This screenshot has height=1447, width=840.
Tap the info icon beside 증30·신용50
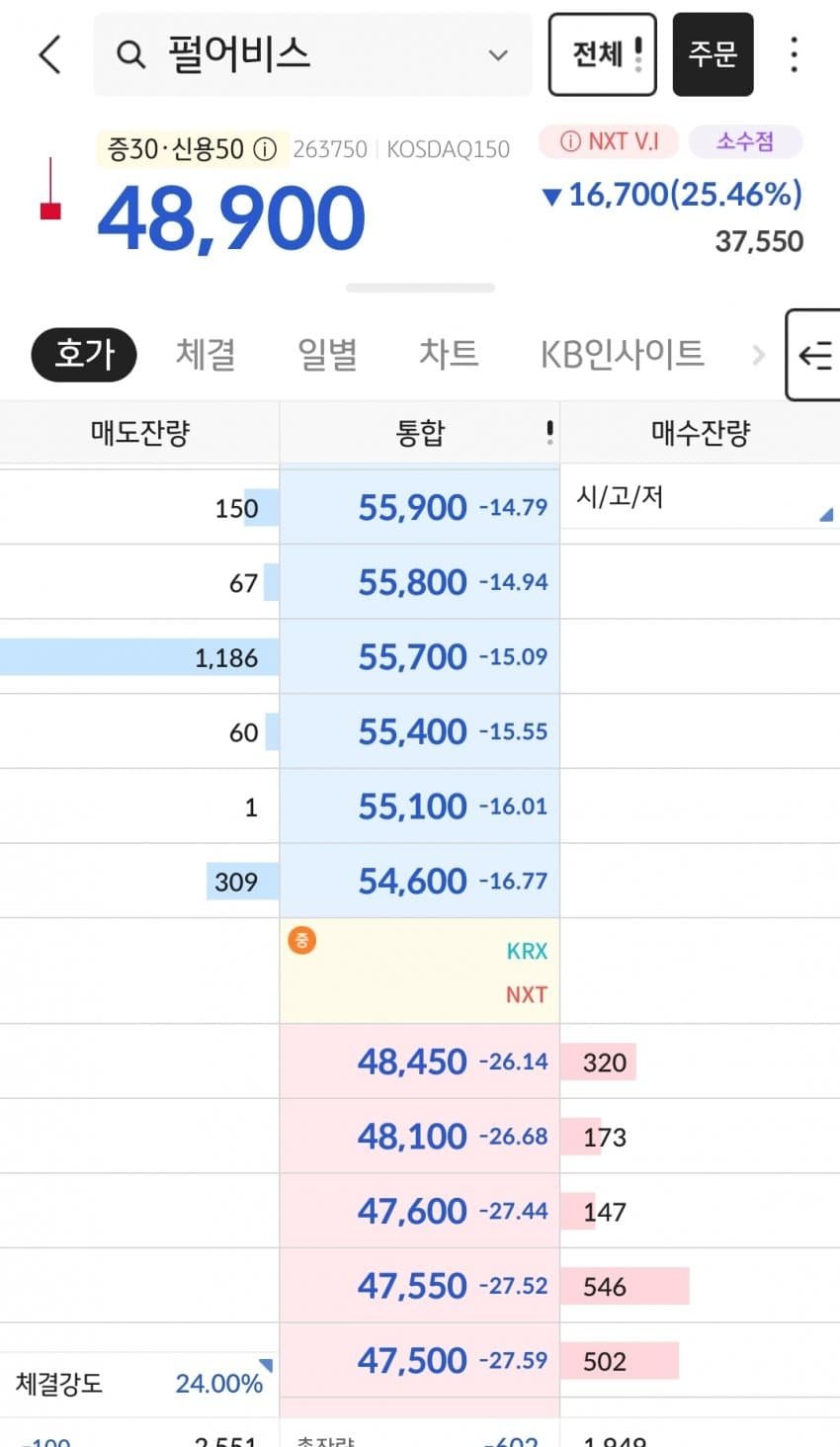click(x=265, y=149)
